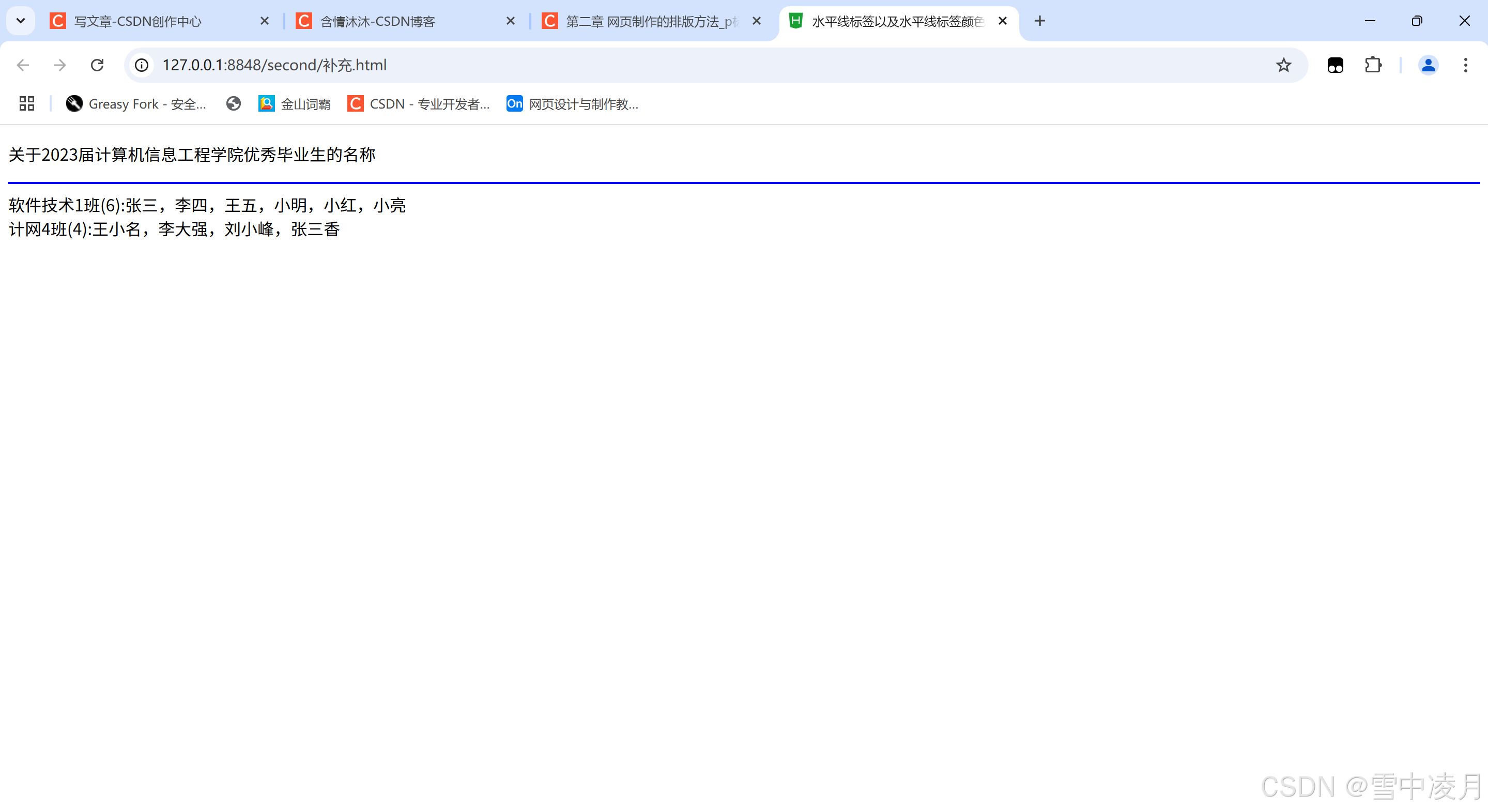
Task: Open the user profile avatar
Action: 1428,65
